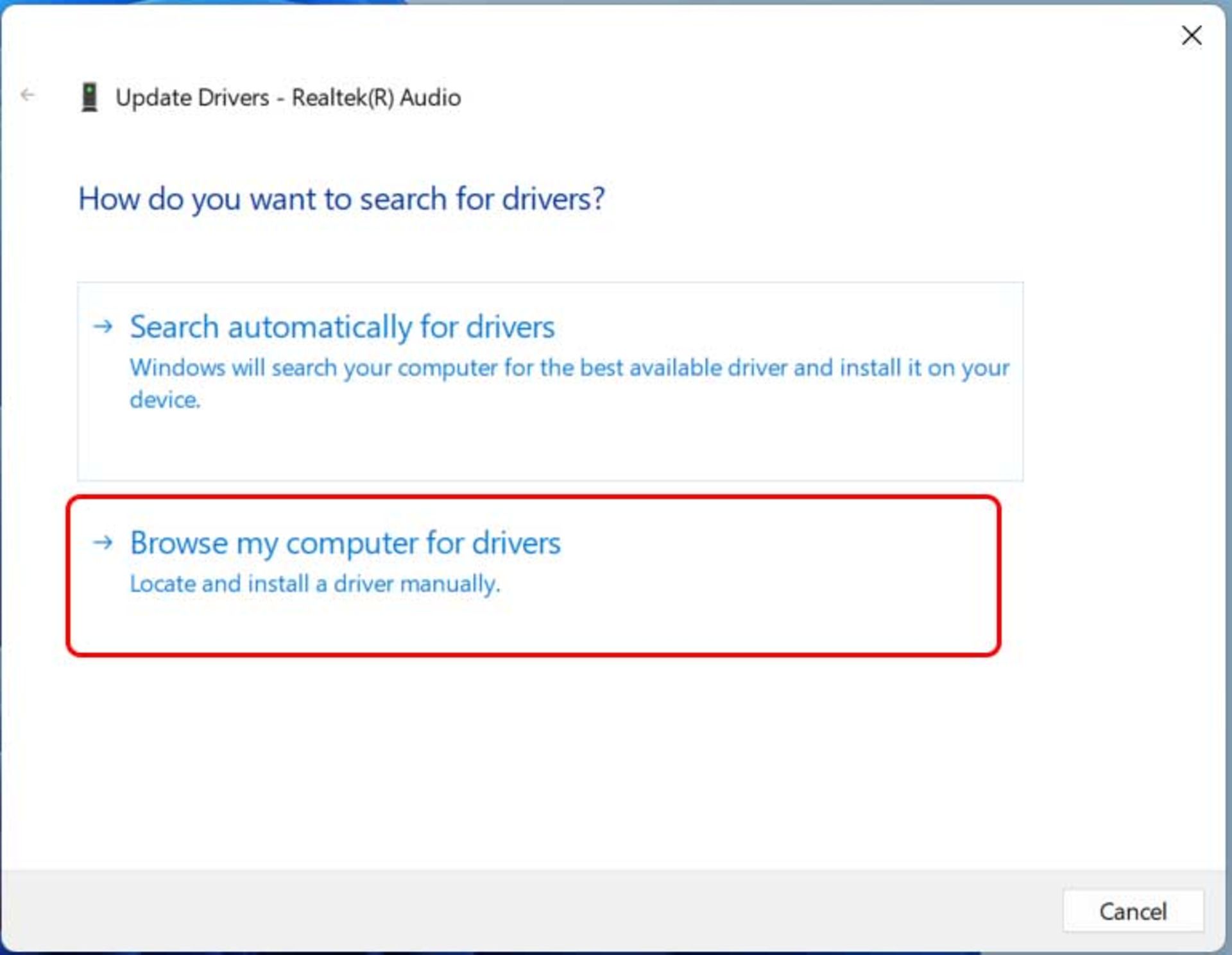Screen dimensions: 1232x955
Task: Click the 'Windows will search your computer' description
Action: (x=569, y=368)
